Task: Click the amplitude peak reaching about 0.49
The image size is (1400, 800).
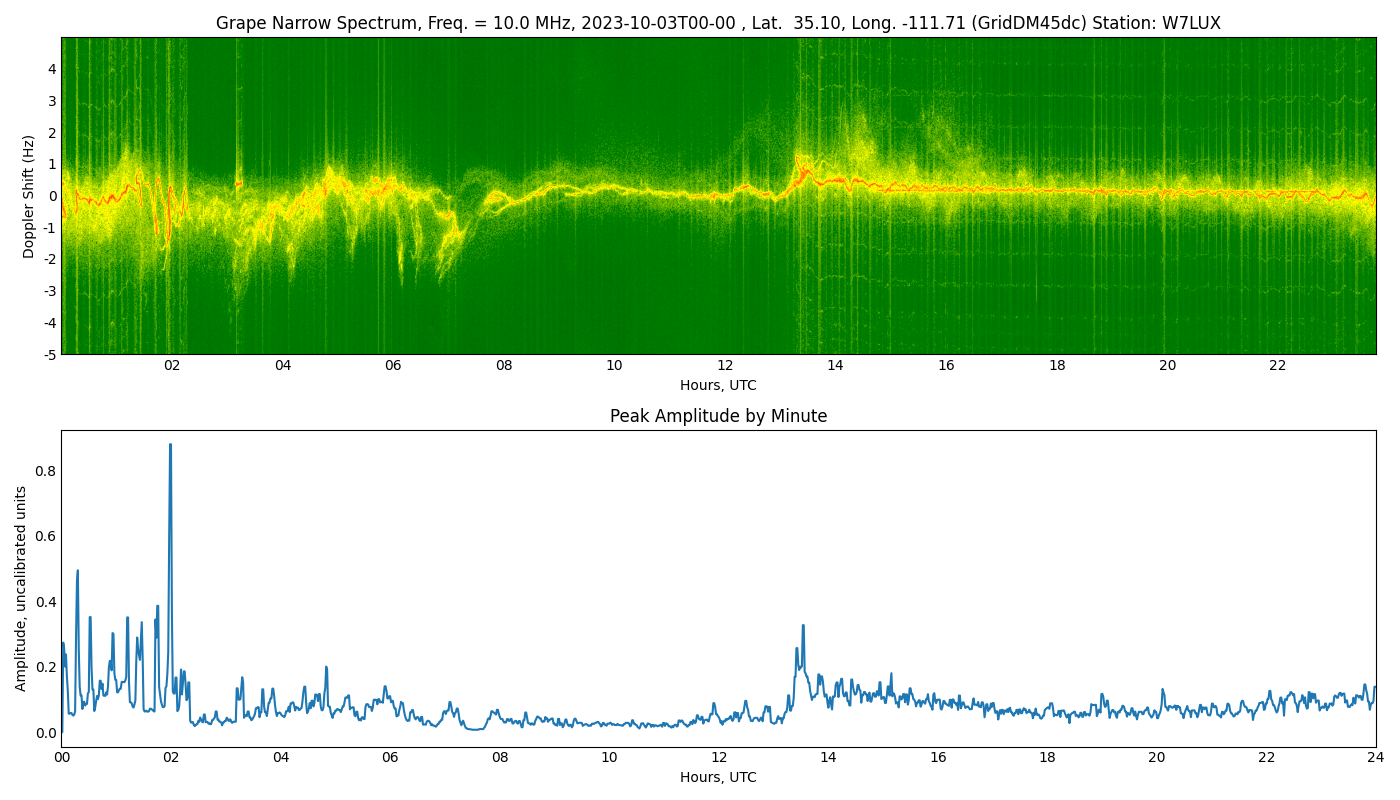Action: click(x=77, y=572)
